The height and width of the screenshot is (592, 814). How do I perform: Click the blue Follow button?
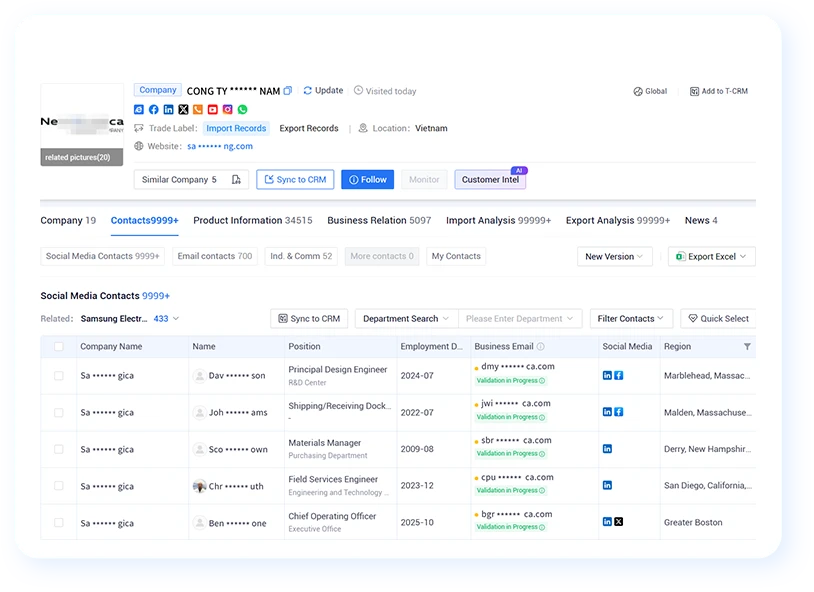[x=368, y=180]
